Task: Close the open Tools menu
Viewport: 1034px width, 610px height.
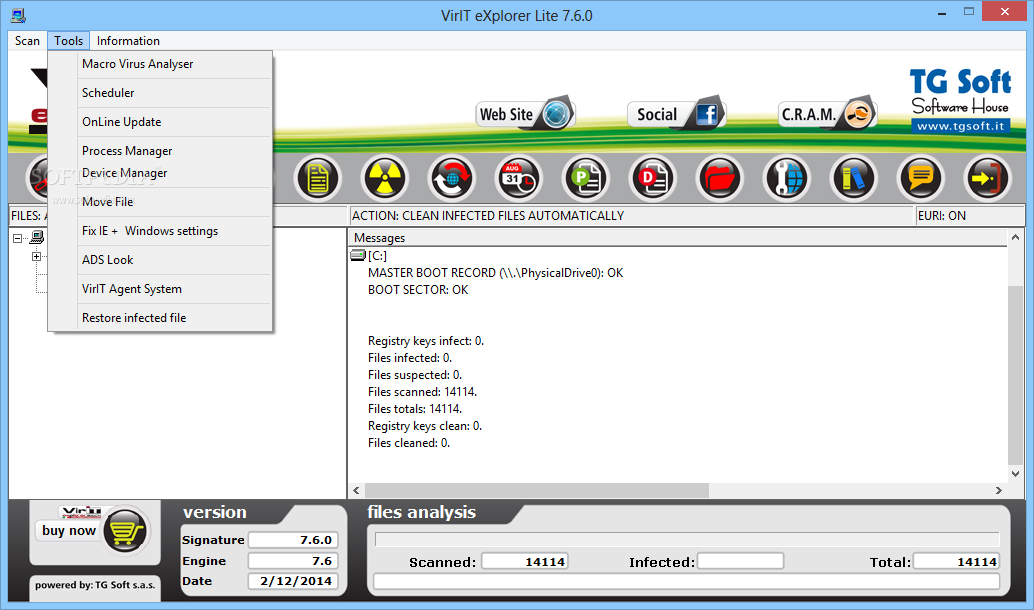Action: click(x=69, y=41)
